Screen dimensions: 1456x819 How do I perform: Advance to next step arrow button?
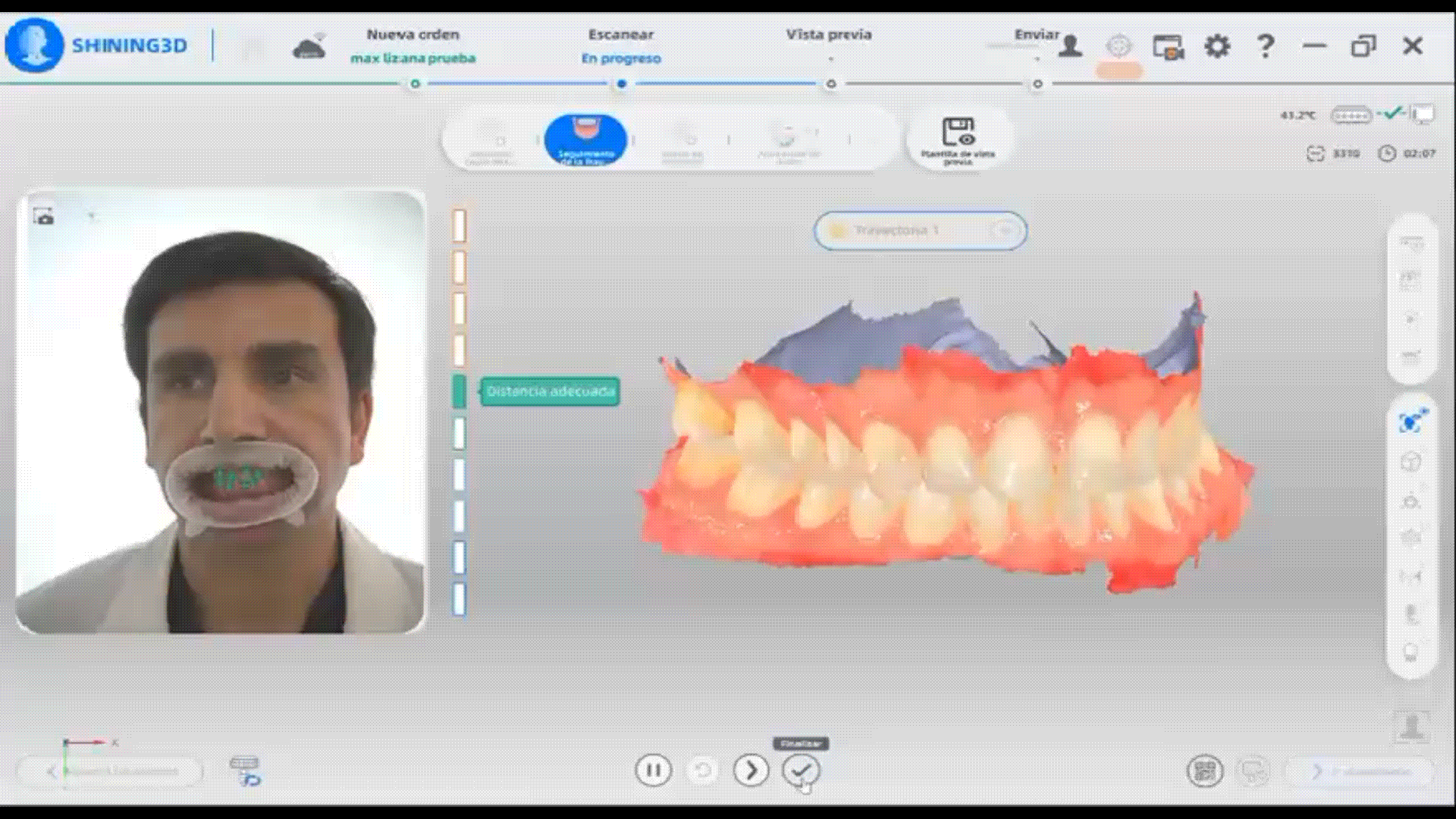(x=751, y=770)
